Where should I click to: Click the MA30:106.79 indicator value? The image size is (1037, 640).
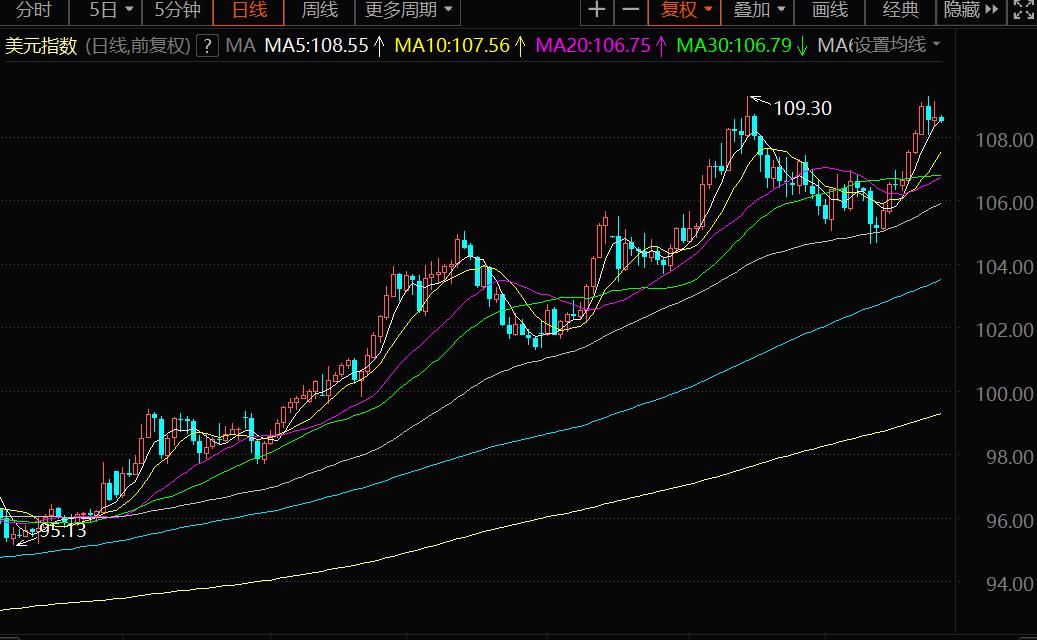pyautogui.click(x=734, y=46)
